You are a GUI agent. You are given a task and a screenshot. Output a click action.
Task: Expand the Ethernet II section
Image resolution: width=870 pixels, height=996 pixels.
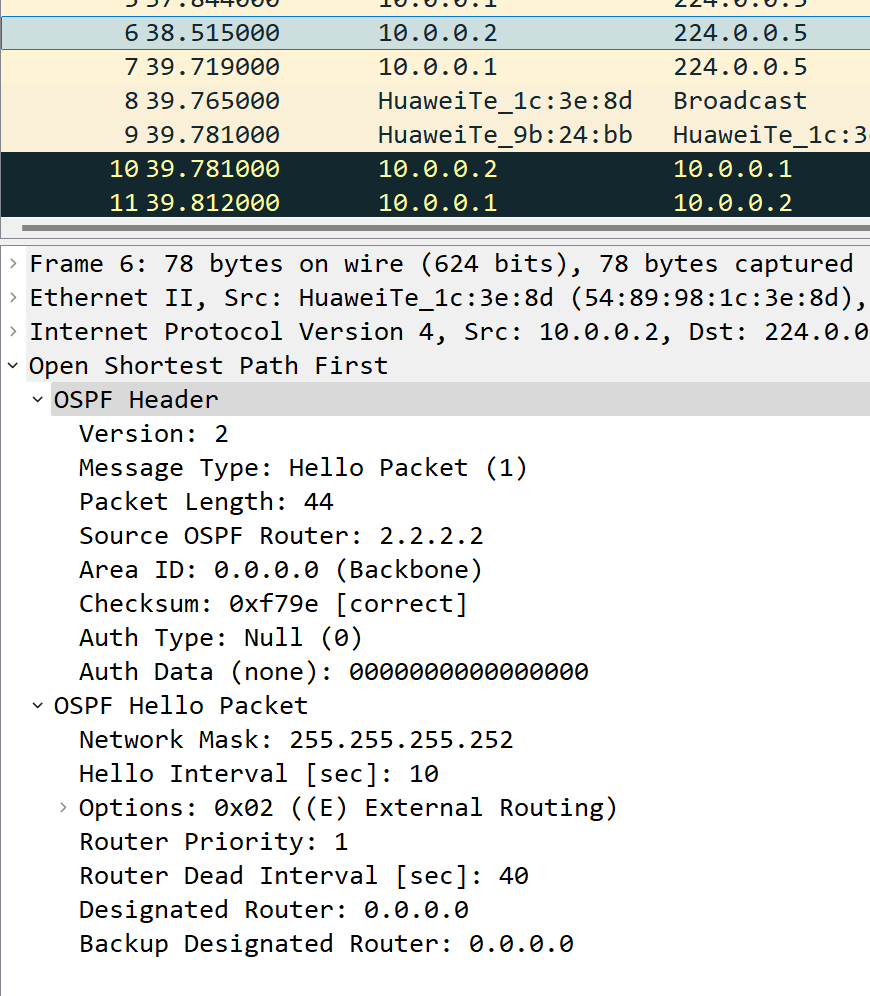(x=13, y=297)
